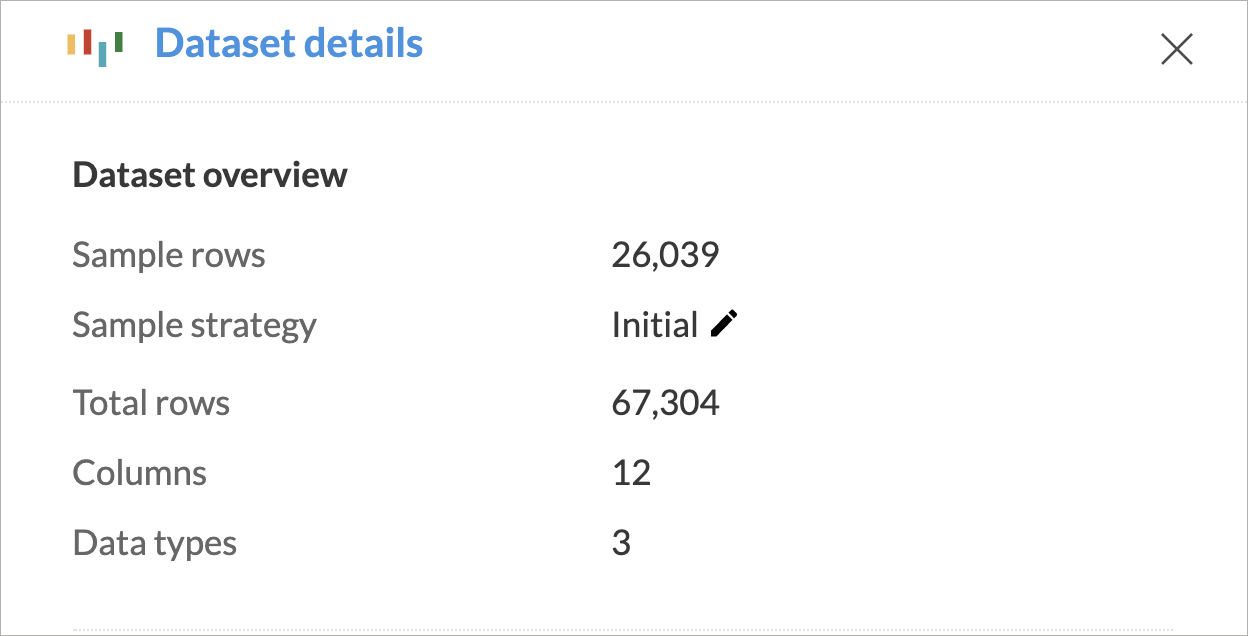Click the dotted divider below the header
The width and height of the screenshot is (1248, 636).
624,101
